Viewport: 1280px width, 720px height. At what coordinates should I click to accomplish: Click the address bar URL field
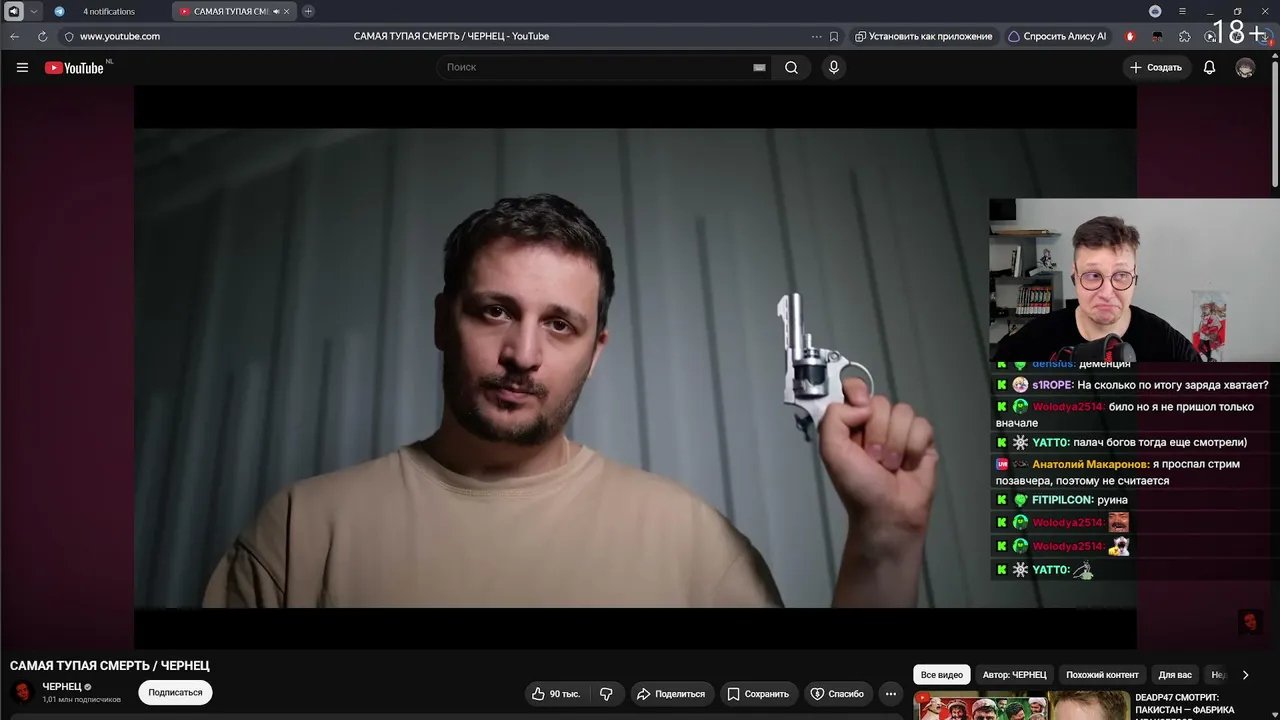(x=450, y=36)
